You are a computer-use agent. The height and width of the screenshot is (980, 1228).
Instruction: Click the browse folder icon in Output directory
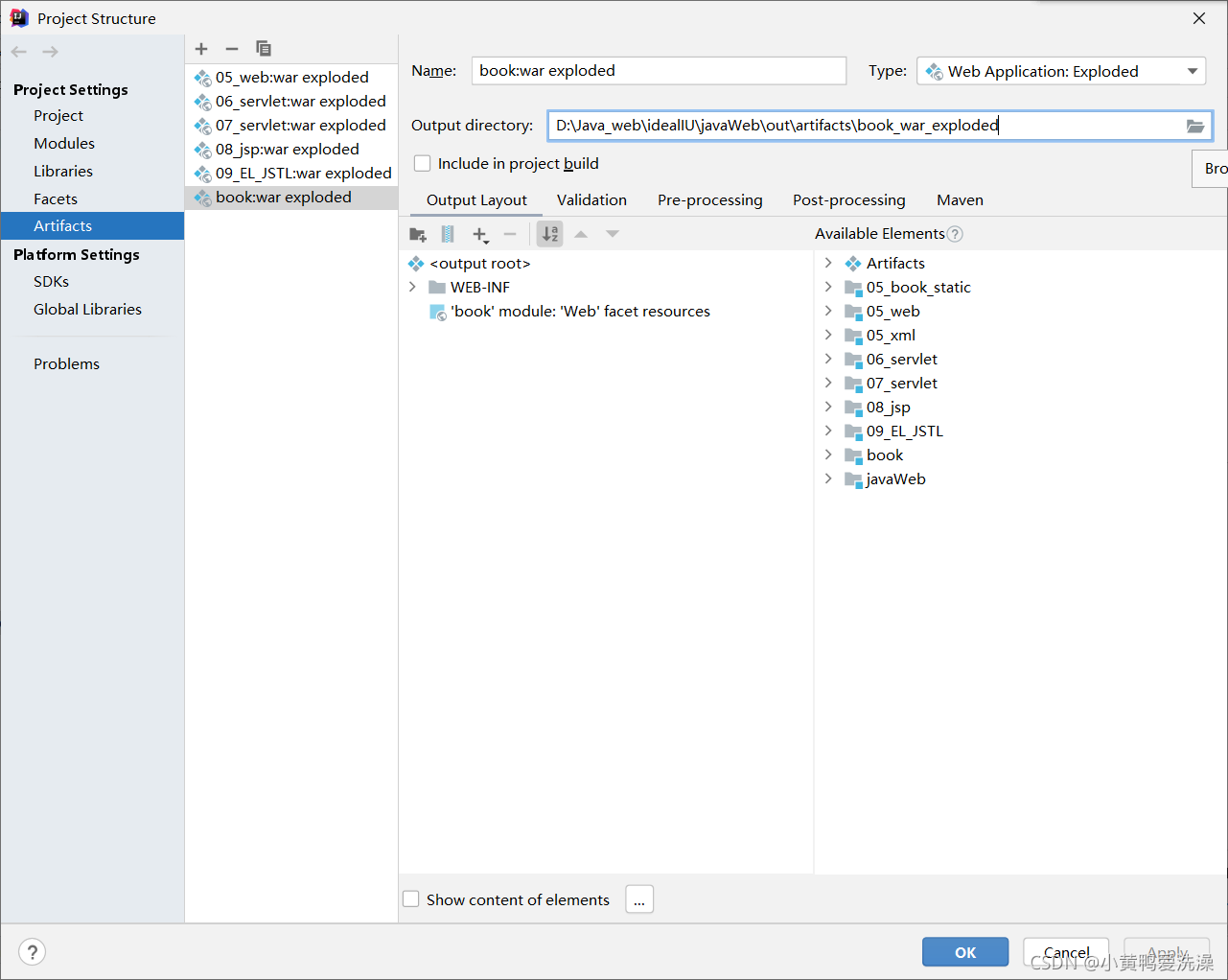tap(1195, 126)
